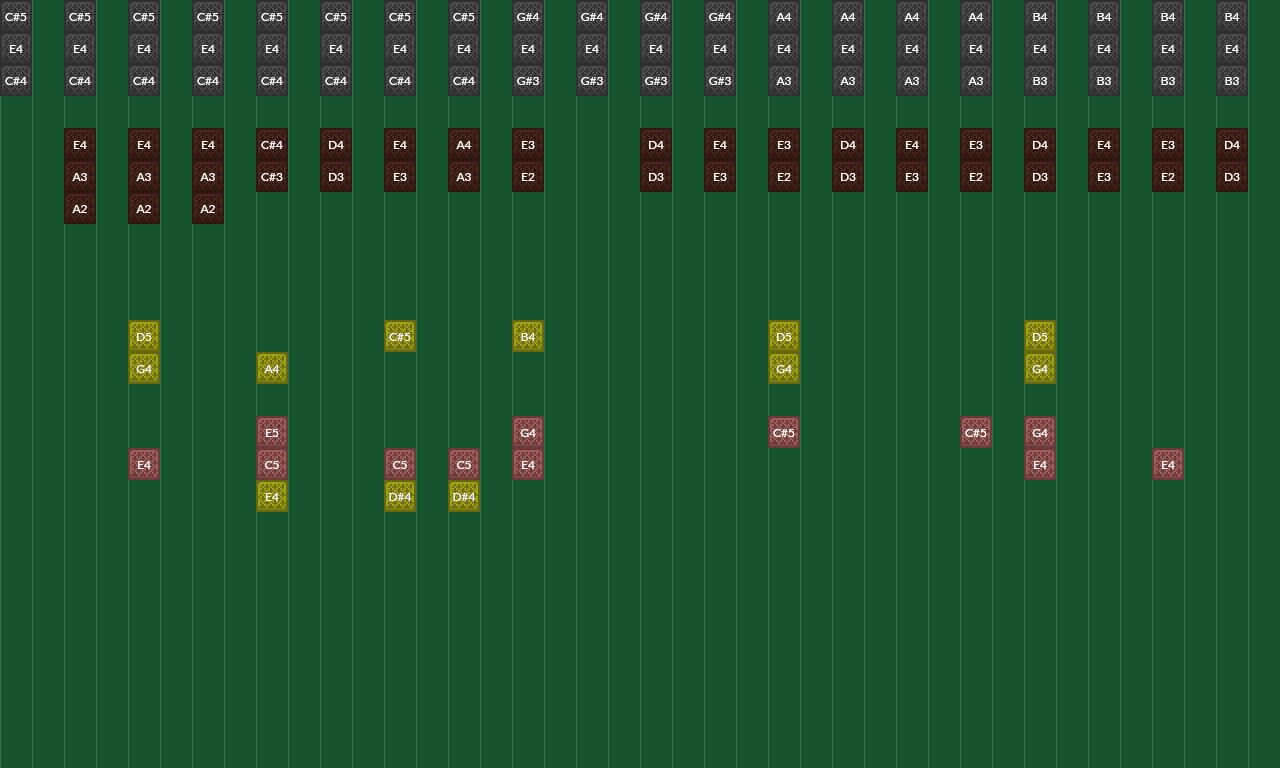
Task: Select the leftmost yellow D5 note block
Action: 144,337
